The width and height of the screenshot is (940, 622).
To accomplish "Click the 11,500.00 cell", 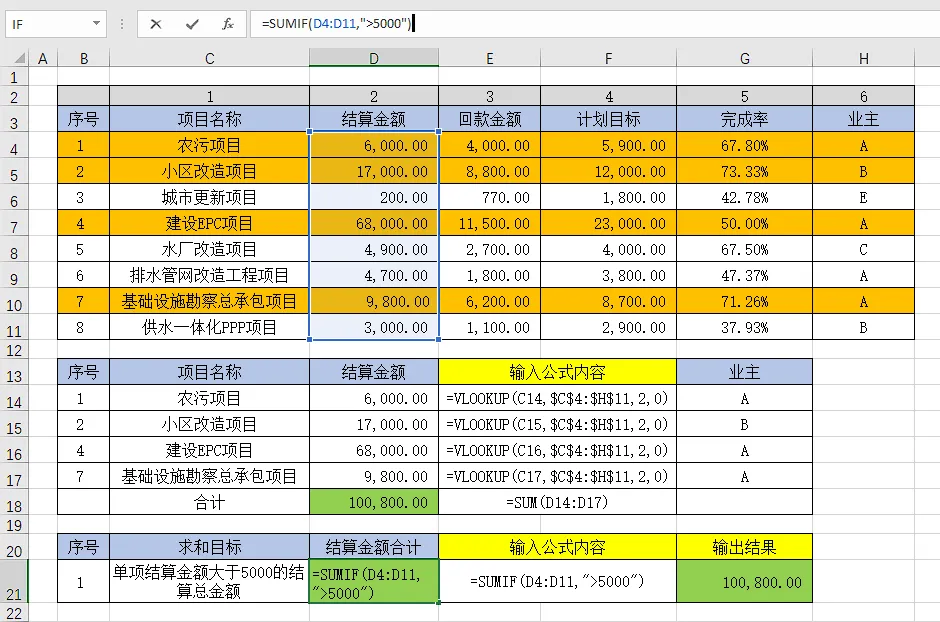I will (490, 224).
